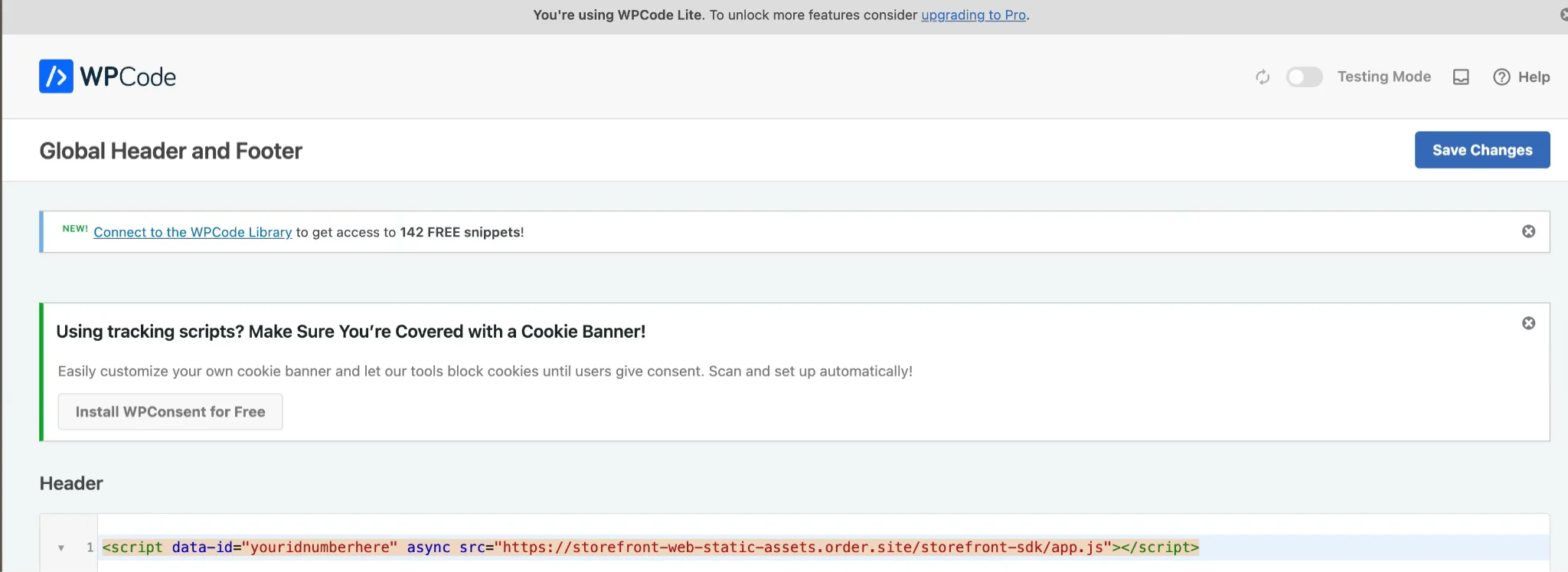The width and height of the screenshot is (1568, 572).
Task: Enable Testing Mode with the toggle switch
Action: (1304, 77)
